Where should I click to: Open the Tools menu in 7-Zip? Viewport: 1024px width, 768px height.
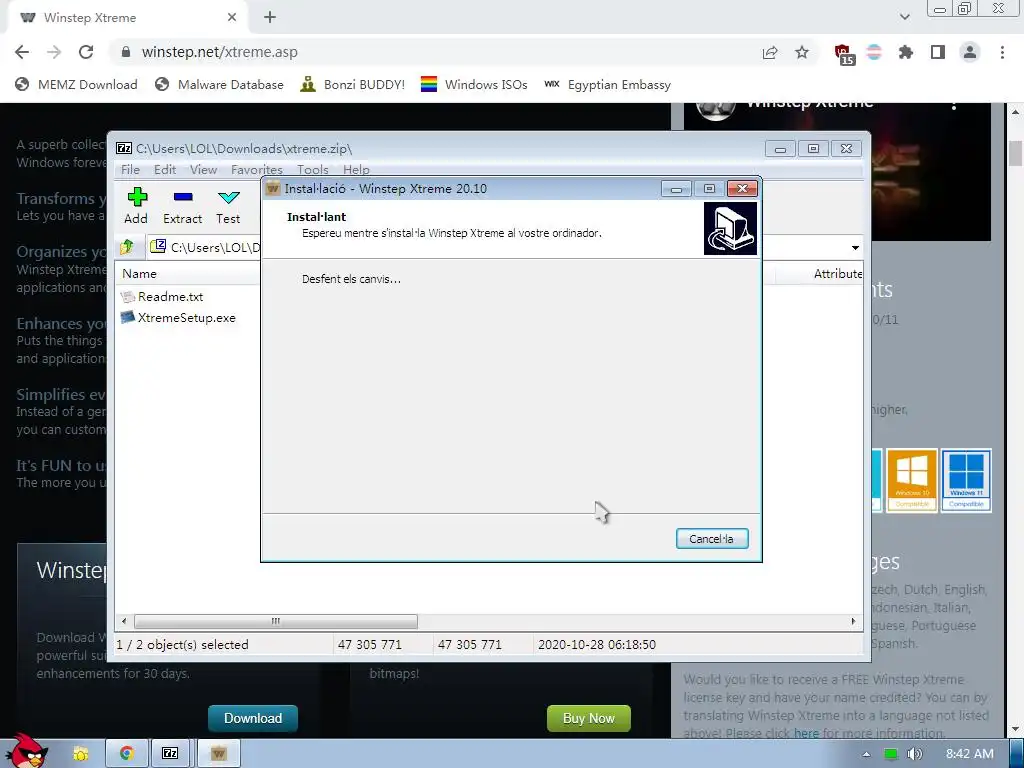point(312,169)
